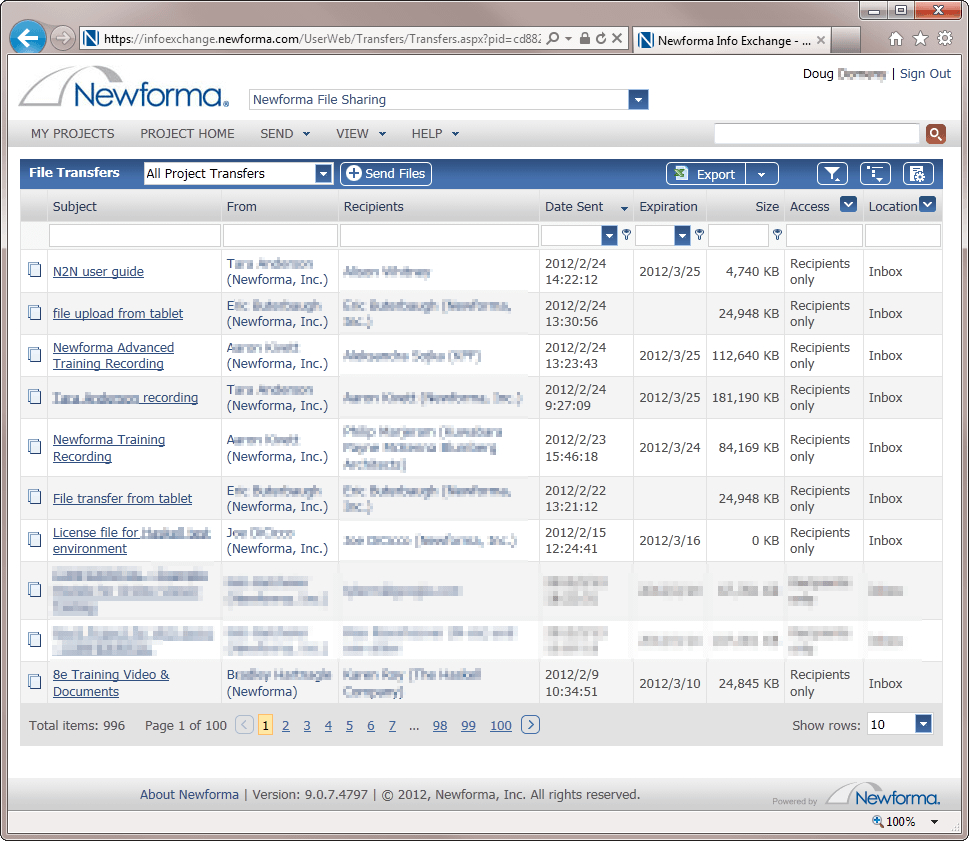Open PROJECT HOME menu item
Screen dimensions: 969x841
click(x=187, y=133)
